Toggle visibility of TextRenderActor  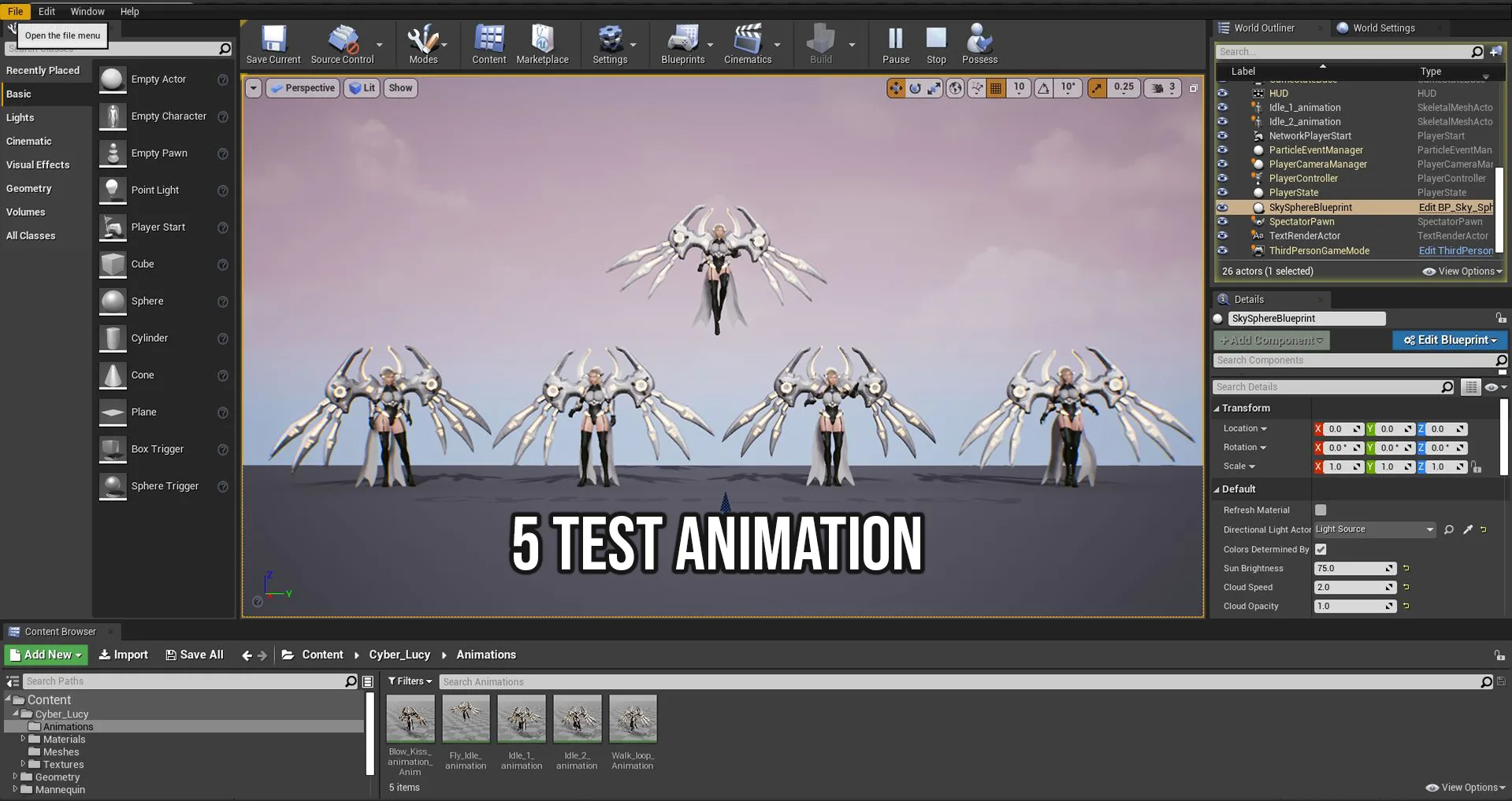[1222, 235]
